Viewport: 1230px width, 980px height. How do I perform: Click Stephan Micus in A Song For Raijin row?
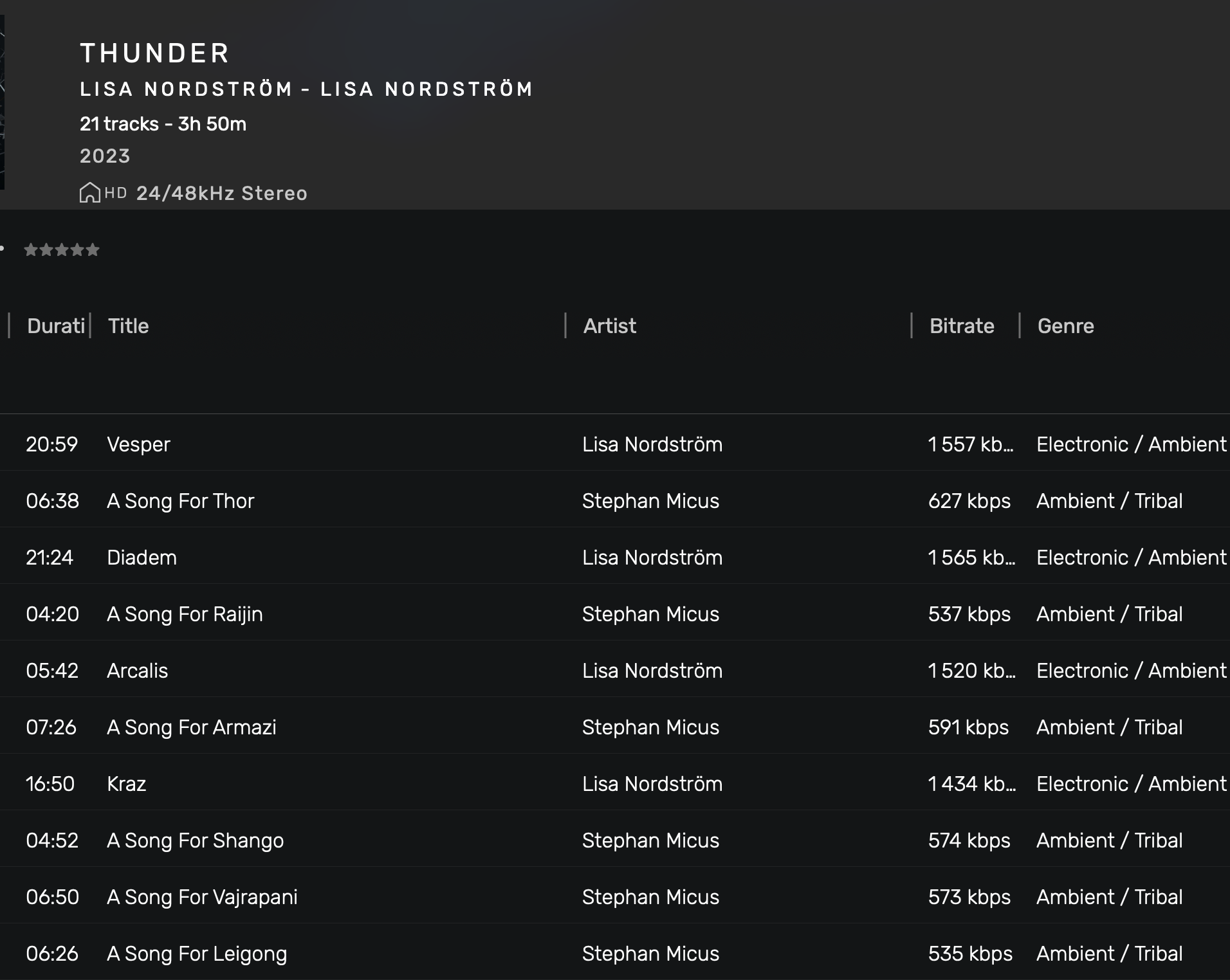click(x=650, y=614)
